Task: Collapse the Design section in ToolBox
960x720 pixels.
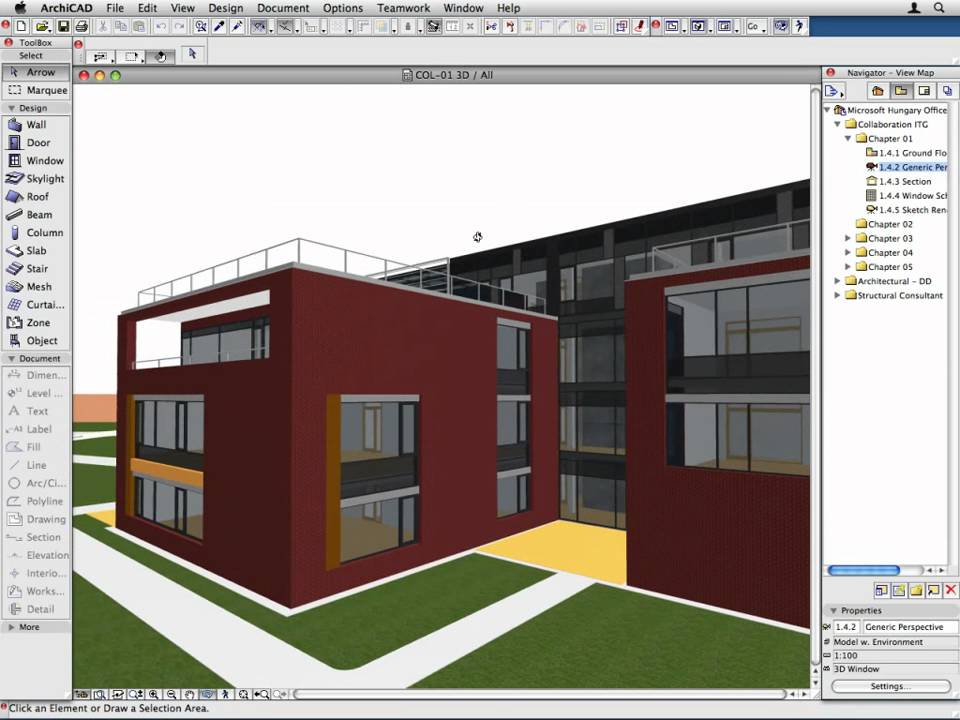Action: [x=11, y=108]
